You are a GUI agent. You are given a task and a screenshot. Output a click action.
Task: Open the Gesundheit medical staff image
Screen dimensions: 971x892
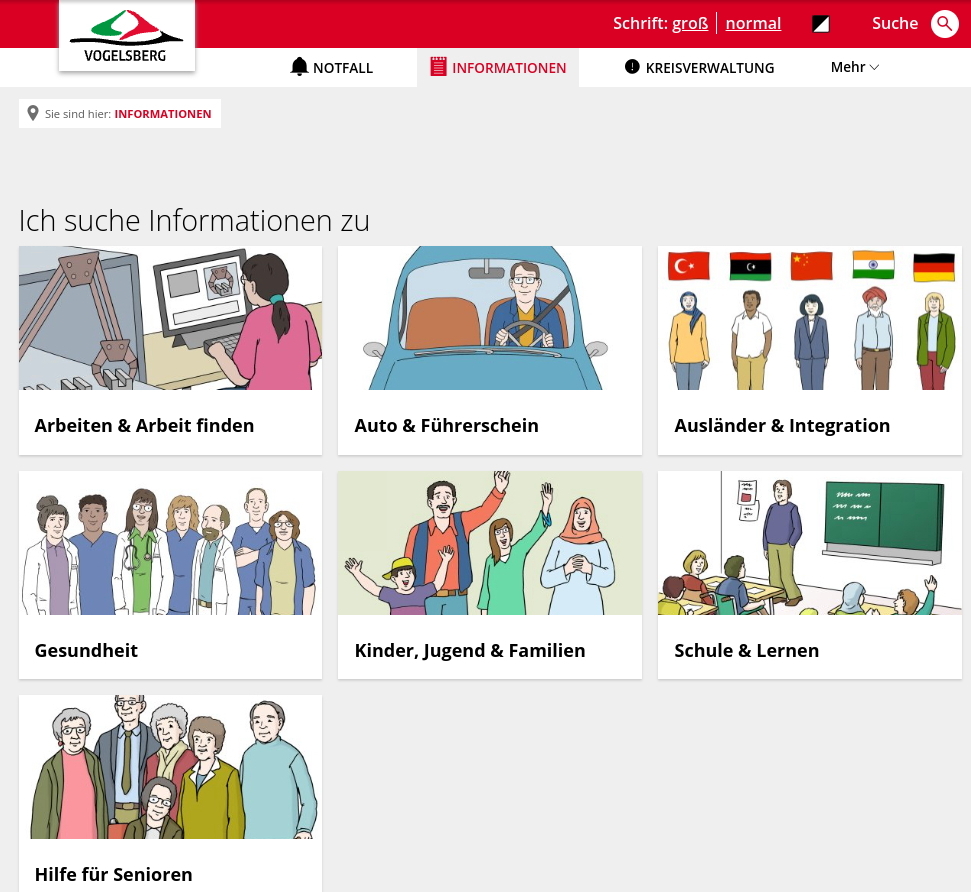pos(170,543)
